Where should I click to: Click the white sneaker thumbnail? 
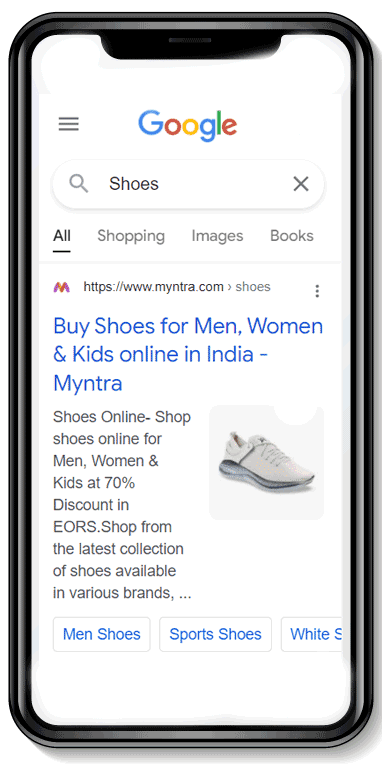click(x=266, y=463)
